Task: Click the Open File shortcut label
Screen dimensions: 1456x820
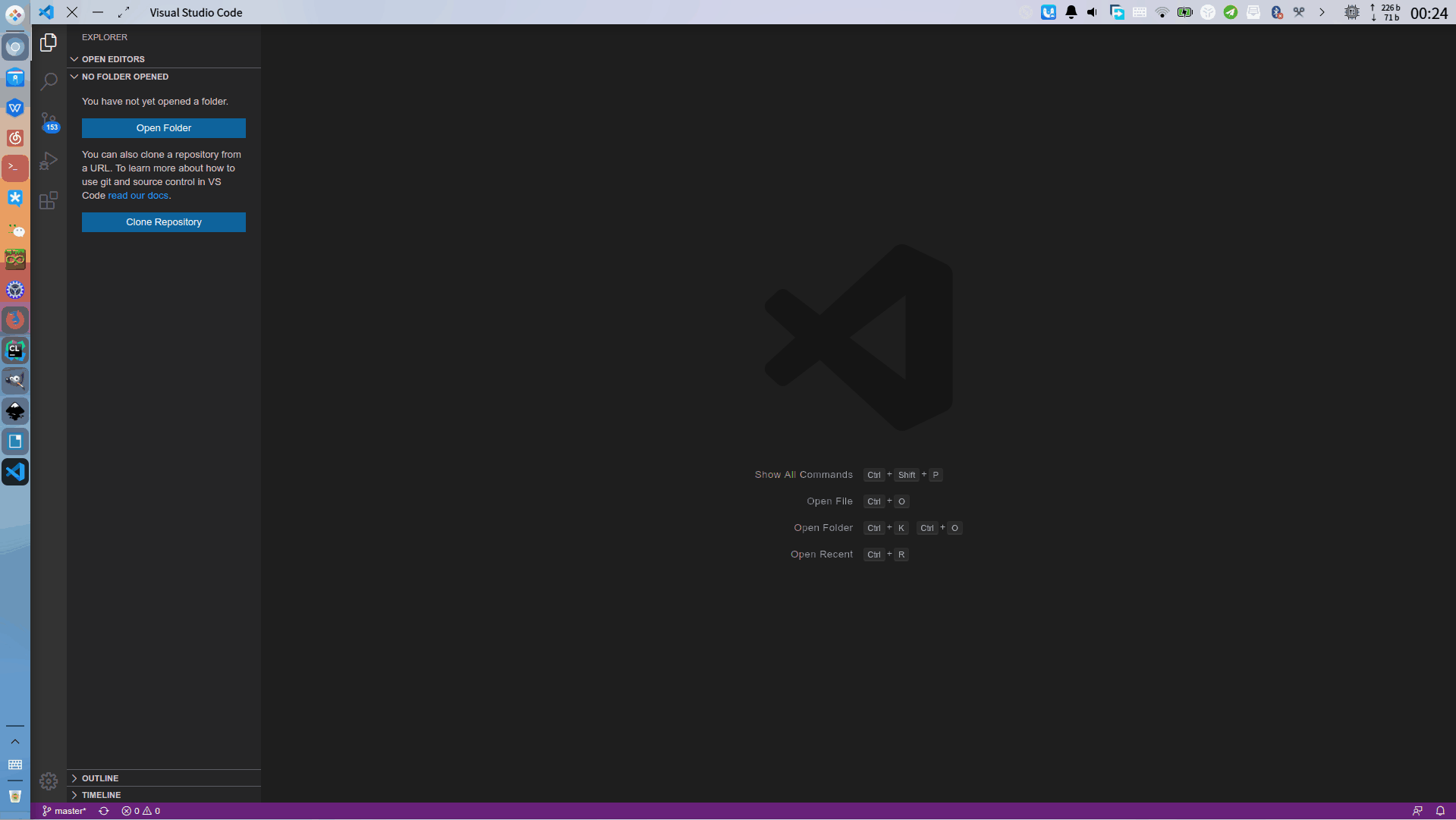Action: [829, 501]
